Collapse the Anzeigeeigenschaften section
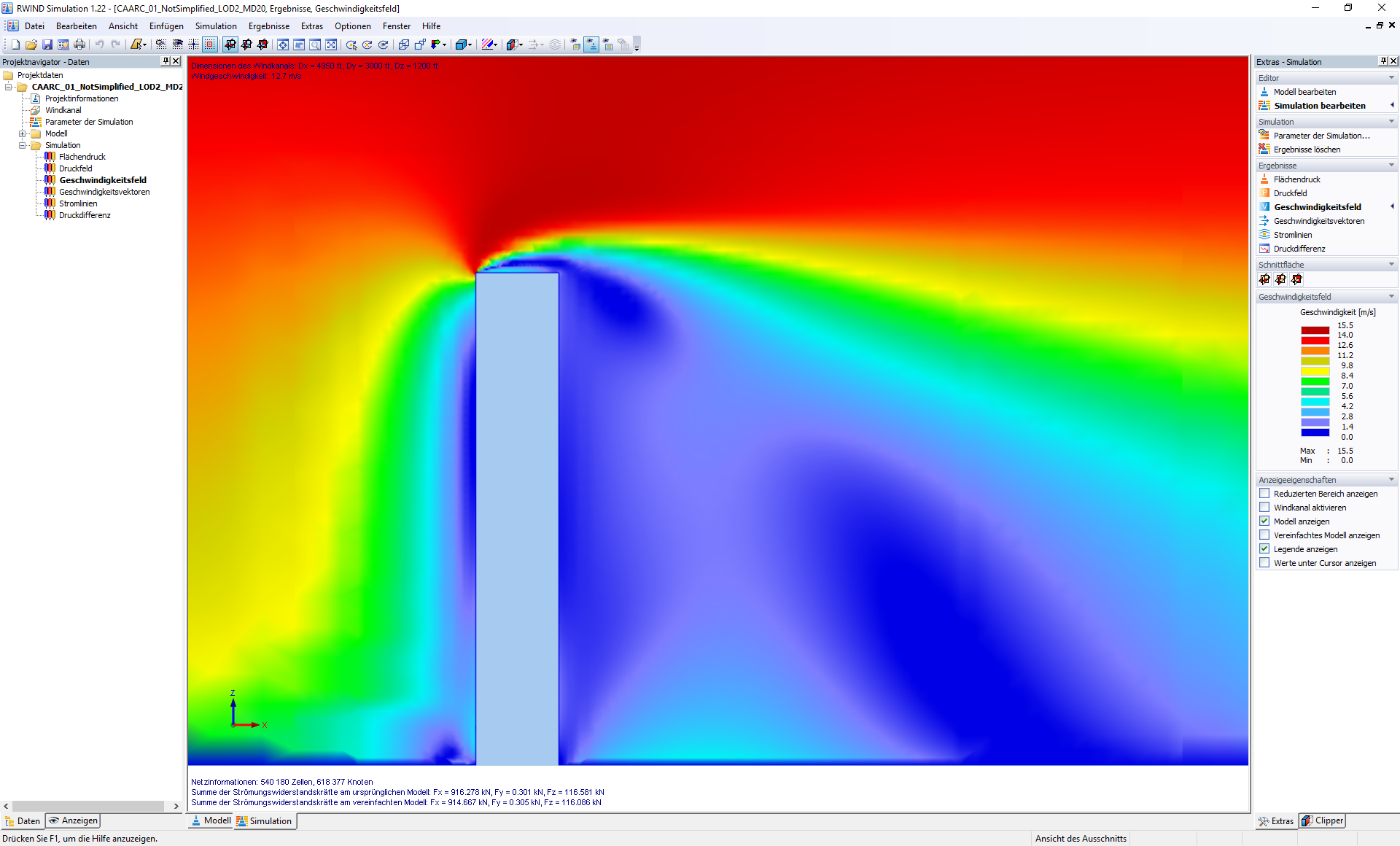1400x846 pixels. tap(1391, 480)
